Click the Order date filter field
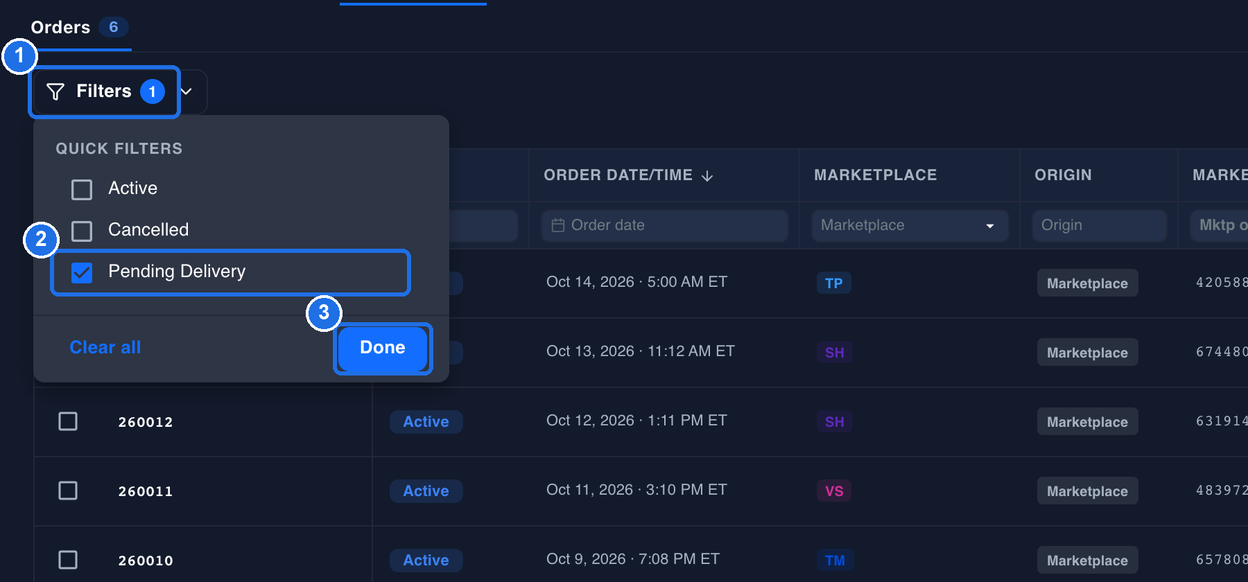Image resolution: width=1248 pixels, height=582 pixels. click(665, 225)
